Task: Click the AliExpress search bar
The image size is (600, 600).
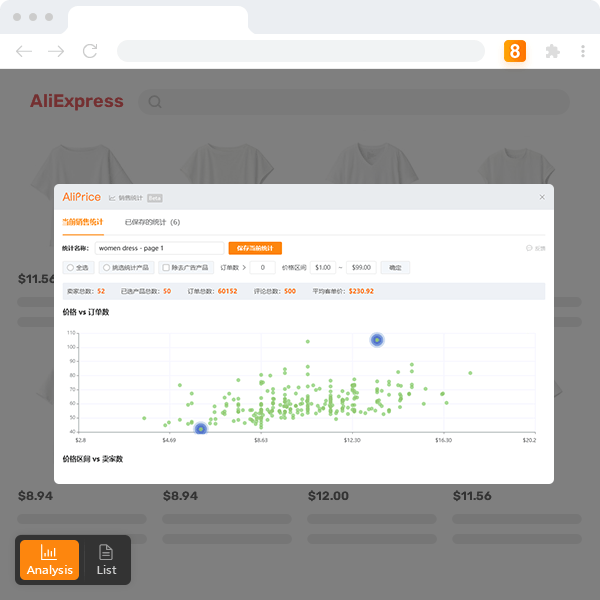Action: (354, 102)
